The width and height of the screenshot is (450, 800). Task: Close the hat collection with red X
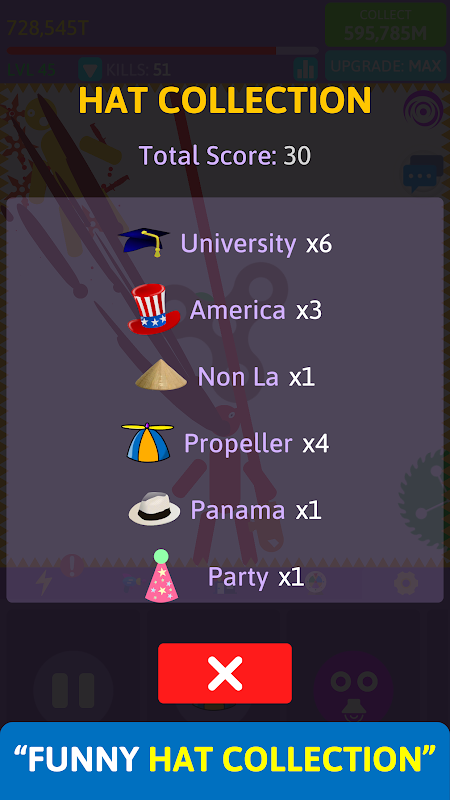[x=224, y=673]
